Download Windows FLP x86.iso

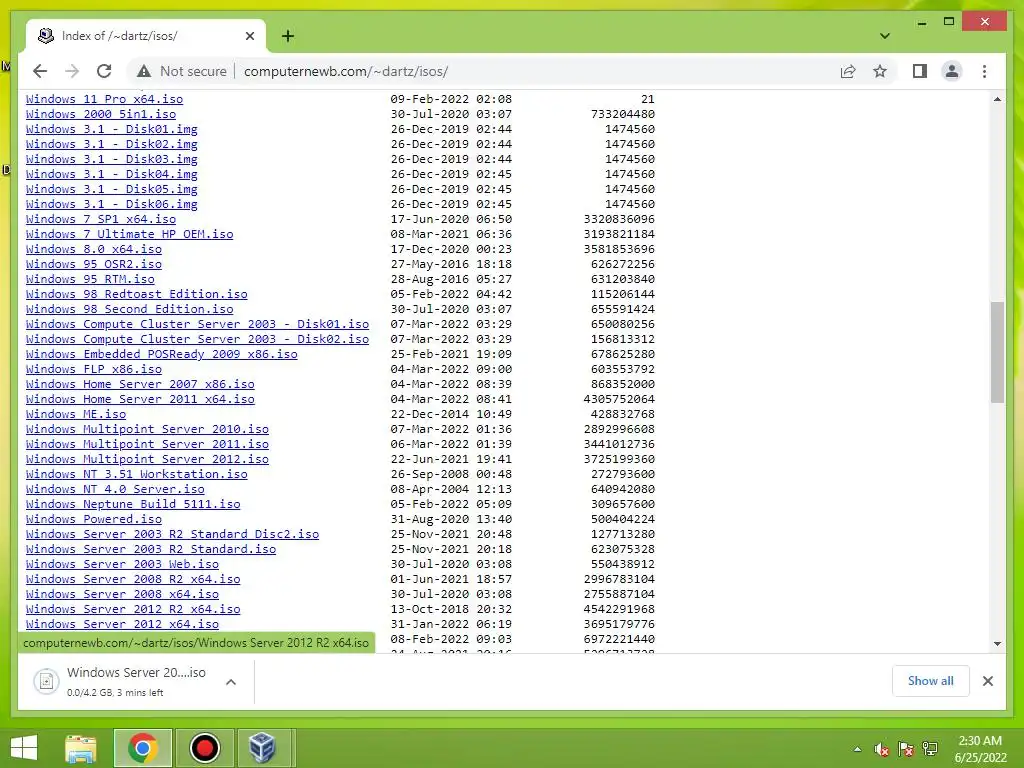[x=93, y=370]
